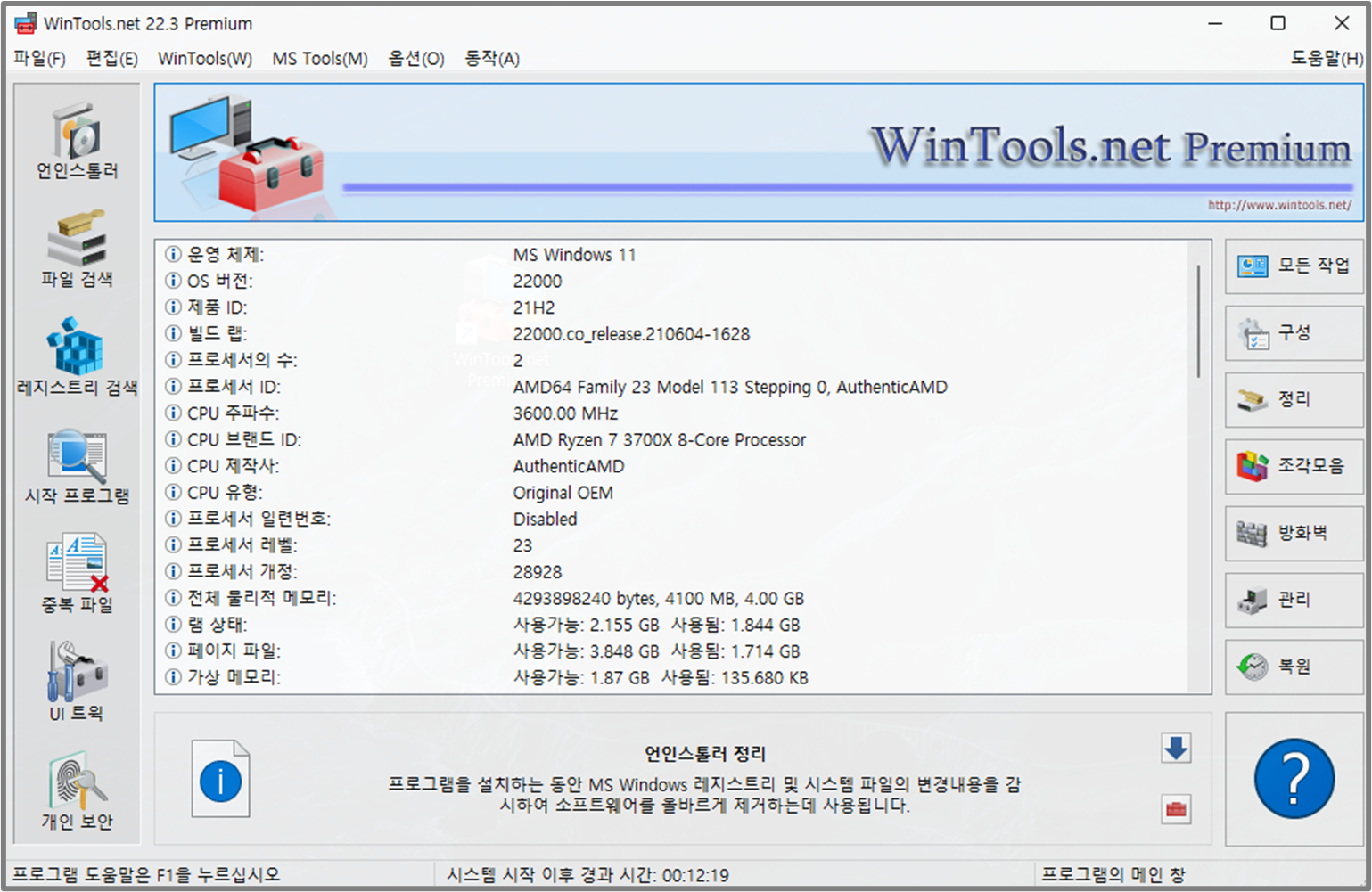Click the 프로그램의 메인 창 status entry

pyautogui.click(x=1113, y=875)
